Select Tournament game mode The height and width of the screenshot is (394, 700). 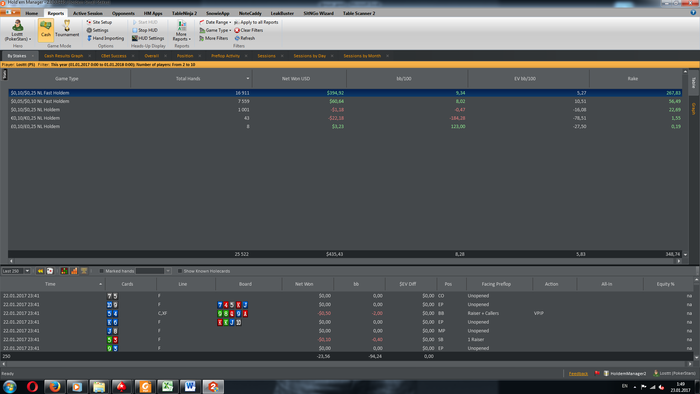(67, 29)
